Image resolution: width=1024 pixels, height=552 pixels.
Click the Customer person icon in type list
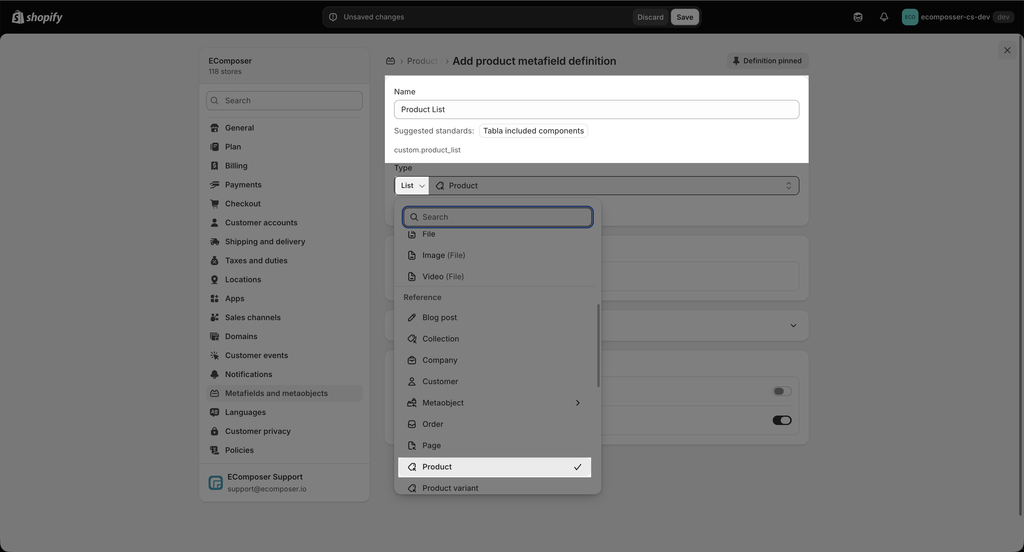(x=411, y=382)
